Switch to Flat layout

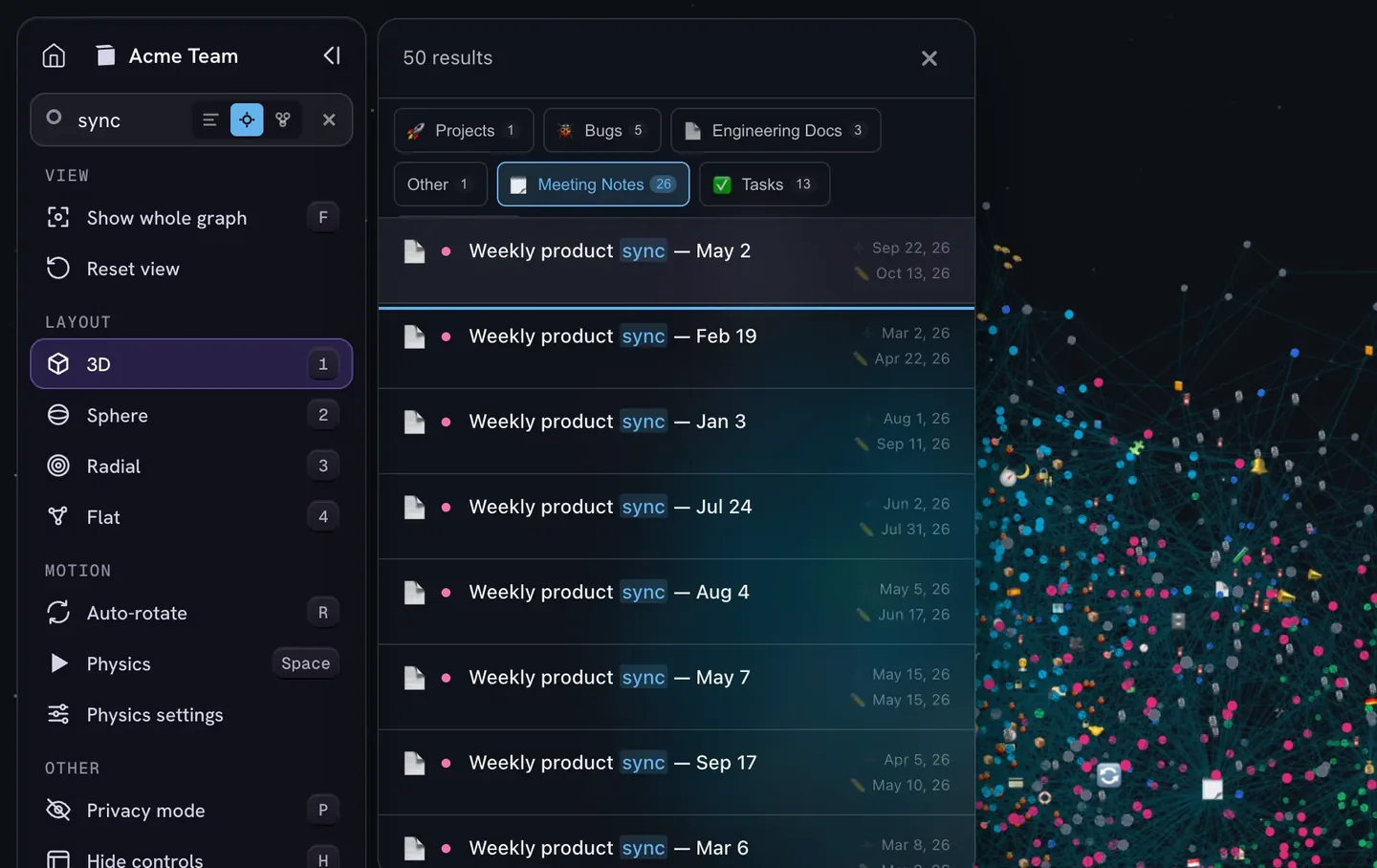coord(191,517)
